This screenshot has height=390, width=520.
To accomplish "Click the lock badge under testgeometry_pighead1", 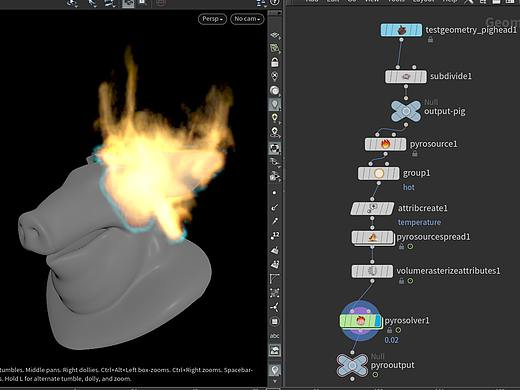I will (x=430, y=40).
